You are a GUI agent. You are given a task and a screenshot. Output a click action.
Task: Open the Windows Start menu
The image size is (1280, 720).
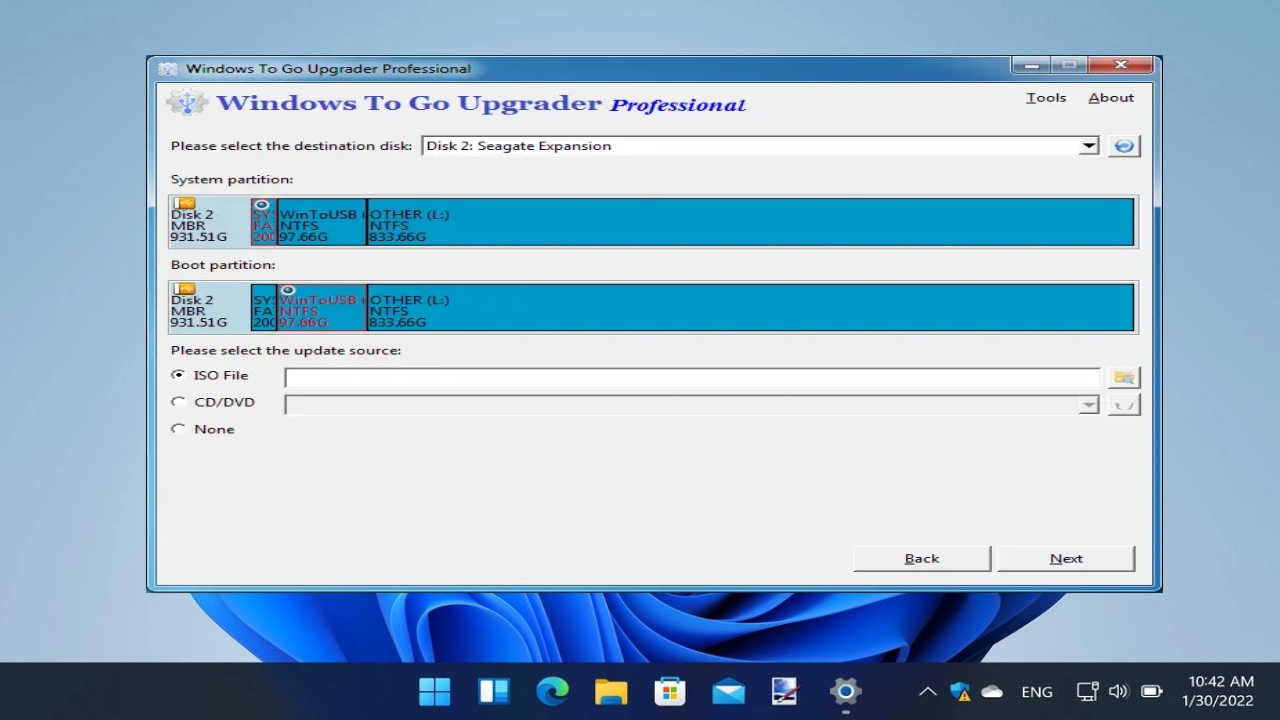tap(435, 691)
